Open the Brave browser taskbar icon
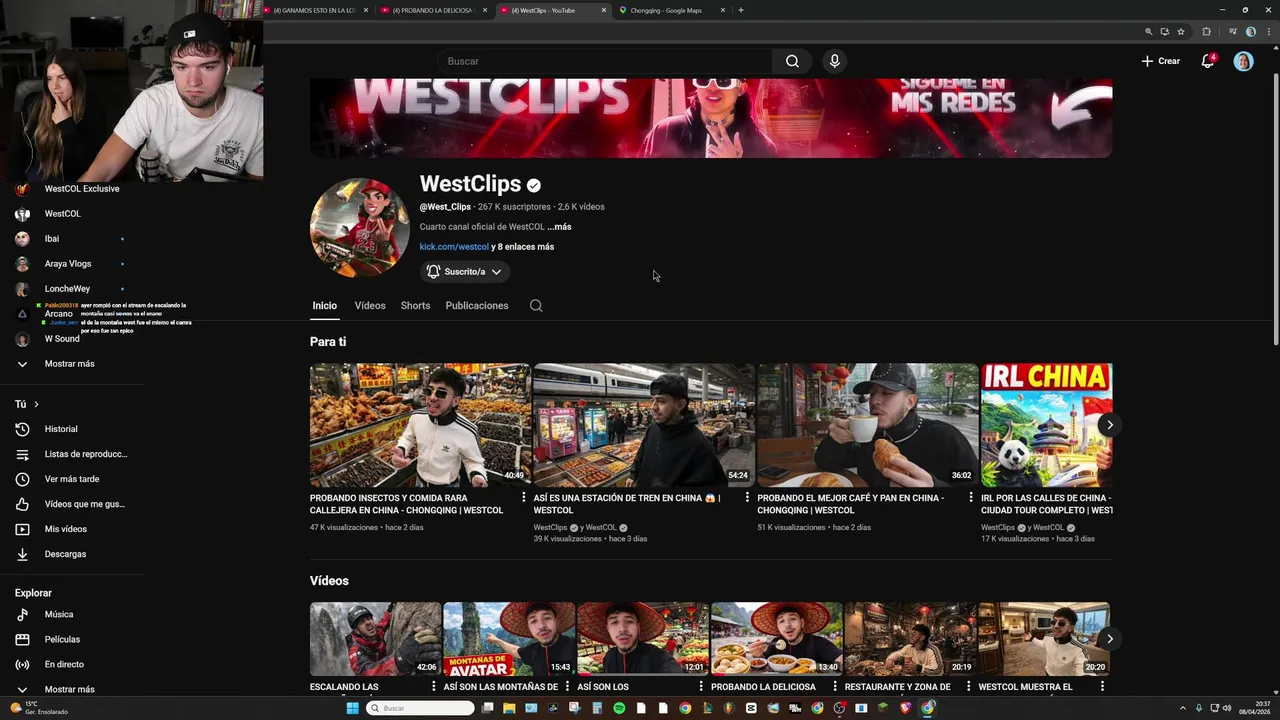Screen dimensions: 1280x720 click(x=906, y=708)
